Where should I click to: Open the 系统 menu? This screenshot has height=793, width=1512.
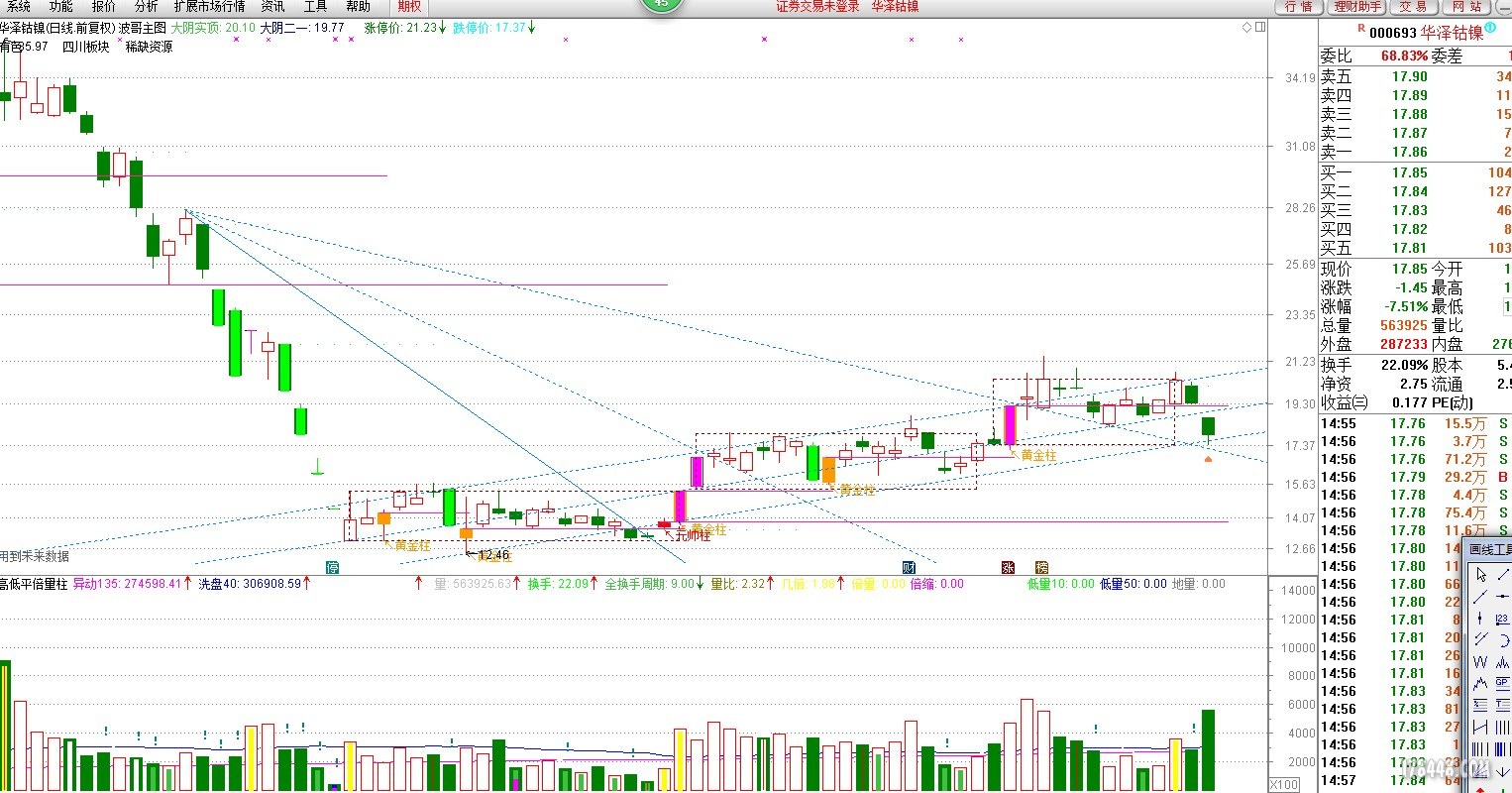click(19, 7)
